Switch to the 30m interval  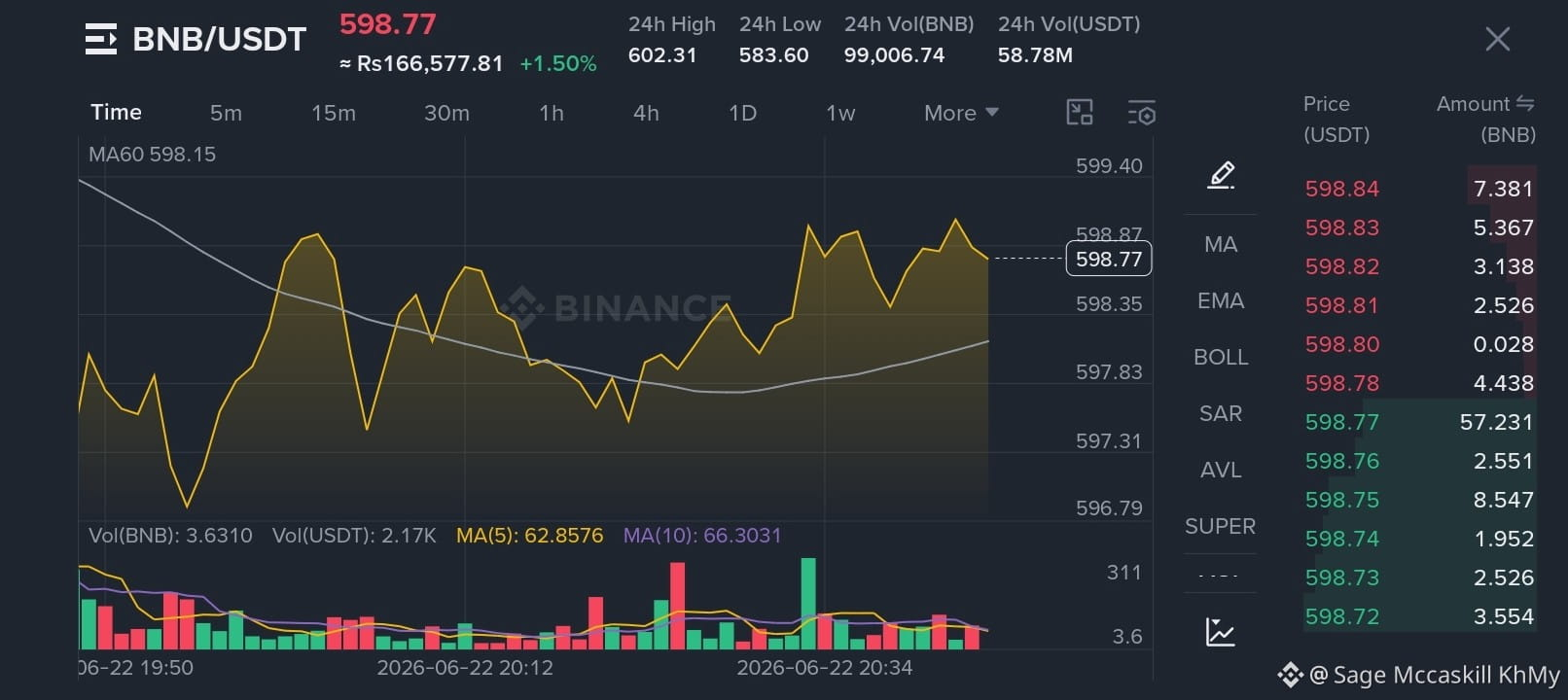(446, 113)
